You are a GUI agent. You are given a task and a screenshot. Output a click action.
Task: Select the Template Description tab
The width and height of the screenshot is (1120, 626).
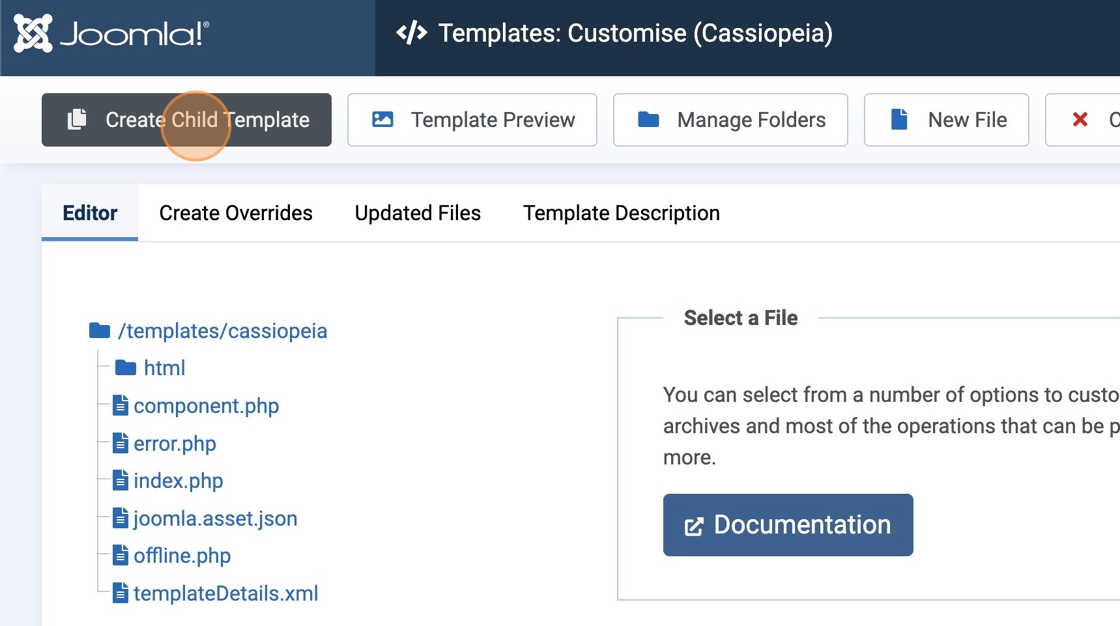pyautogui.click(x=621, y=213)
